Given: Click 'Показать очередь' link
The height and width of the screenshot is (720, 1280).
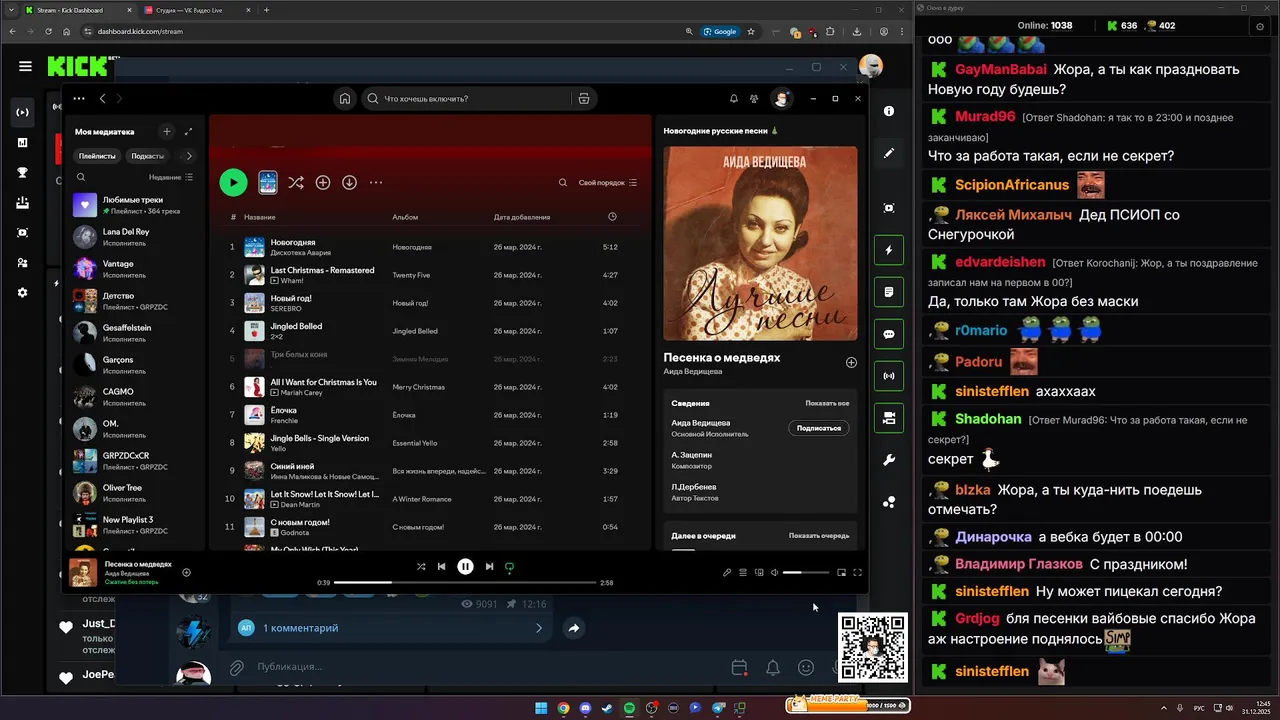Looking at the screenshot, I should 819,536.
